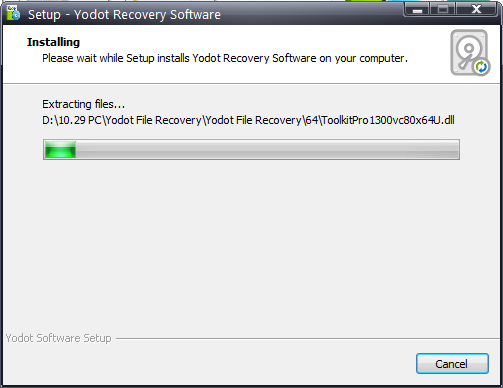This screenshot has height=388, width=503.
Task: Close the setup window with X
Action: click(x=477, y=9)
